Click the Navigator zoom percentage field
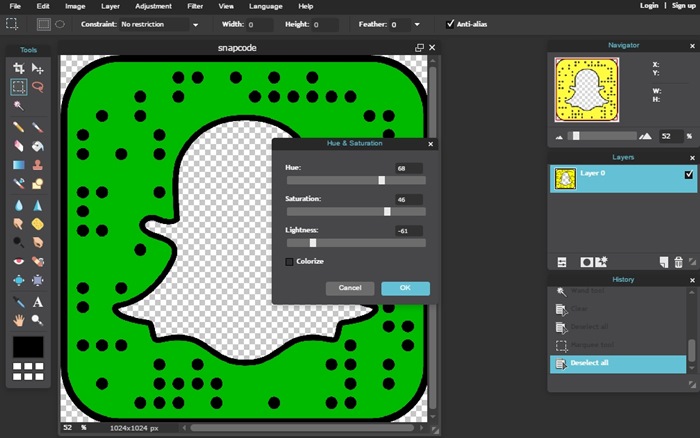This screenshot has width=700, height=438. [671, 136]
